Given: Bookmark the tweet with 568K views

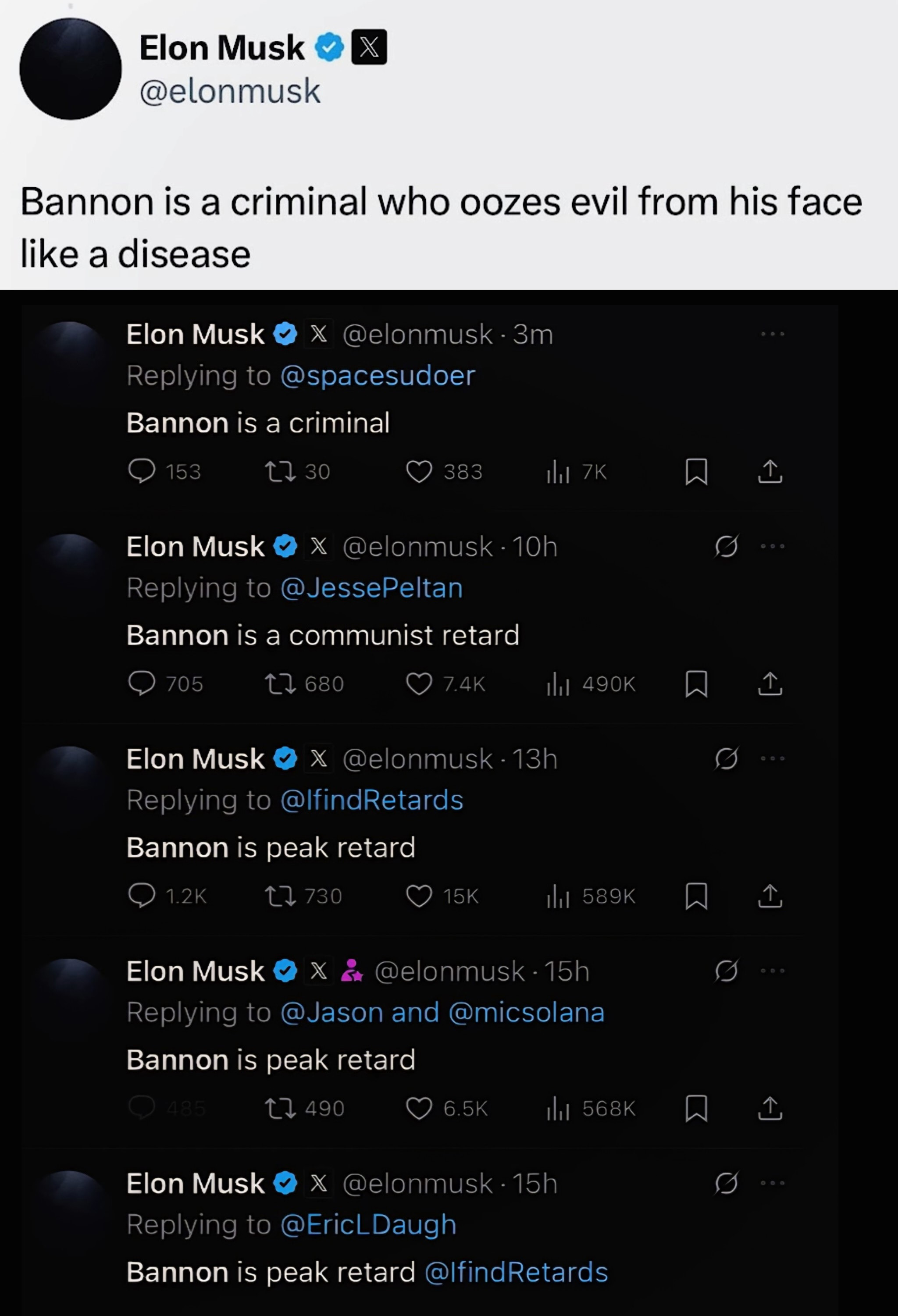Looking at the screenshot, I should point(696,1108).
